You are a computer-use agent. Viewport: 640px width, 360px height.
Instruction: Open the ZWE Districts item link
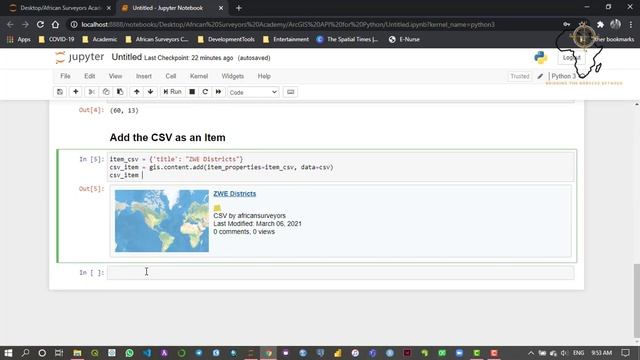(235, 193)
